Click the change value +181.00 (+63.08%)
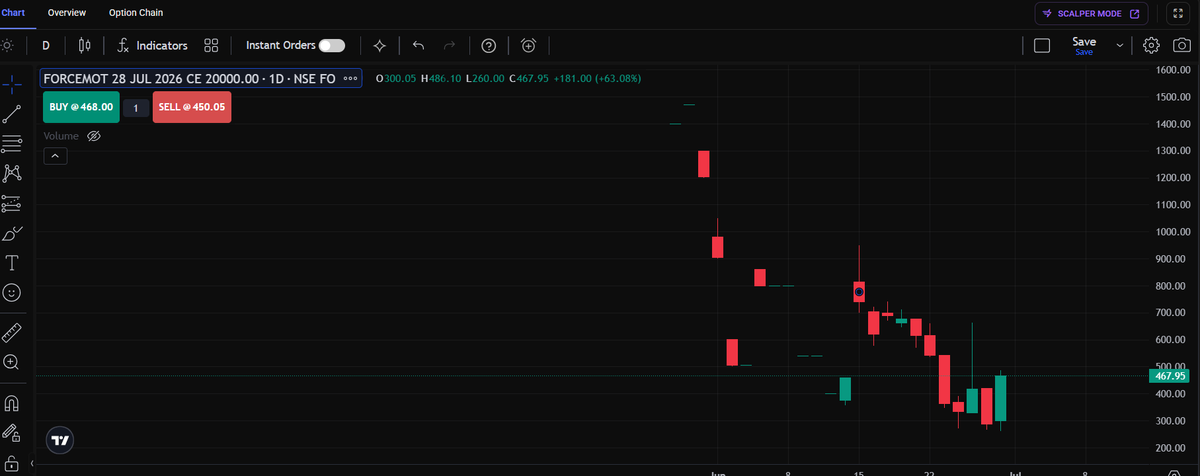 coord(596,78)
